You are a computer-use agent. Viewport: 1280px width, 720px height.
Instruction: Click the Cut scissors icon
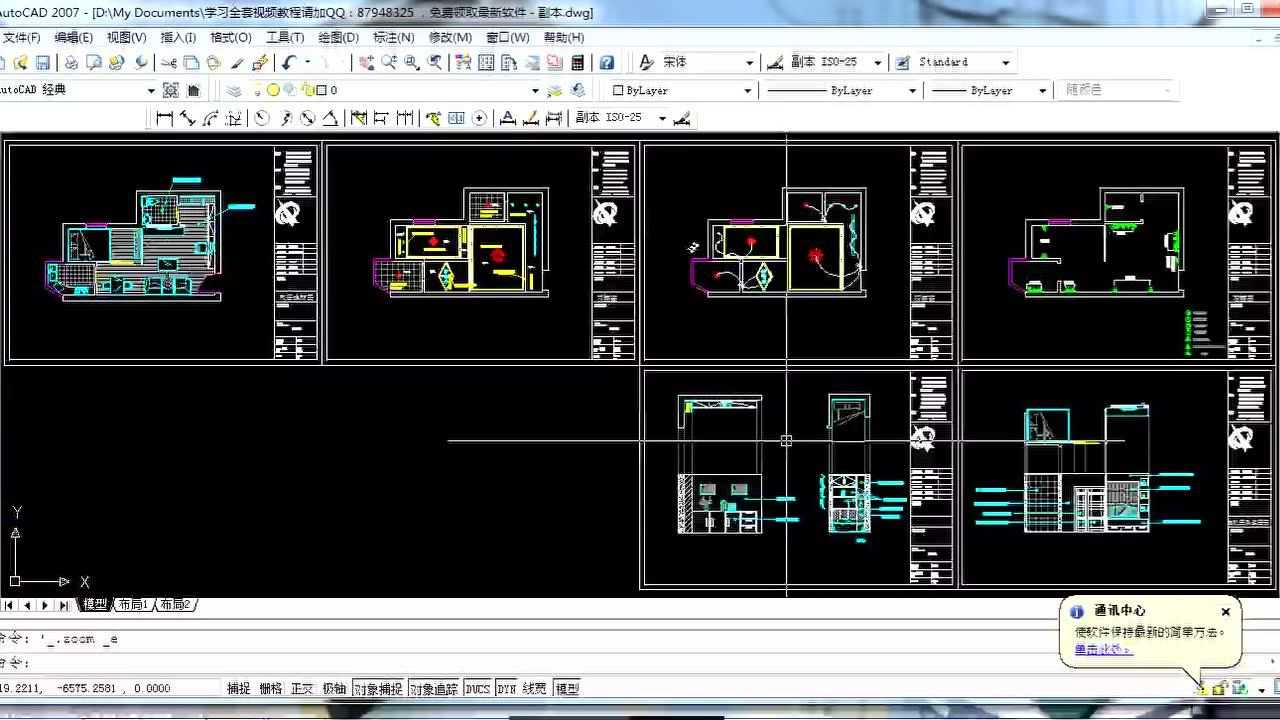point(168,62)
